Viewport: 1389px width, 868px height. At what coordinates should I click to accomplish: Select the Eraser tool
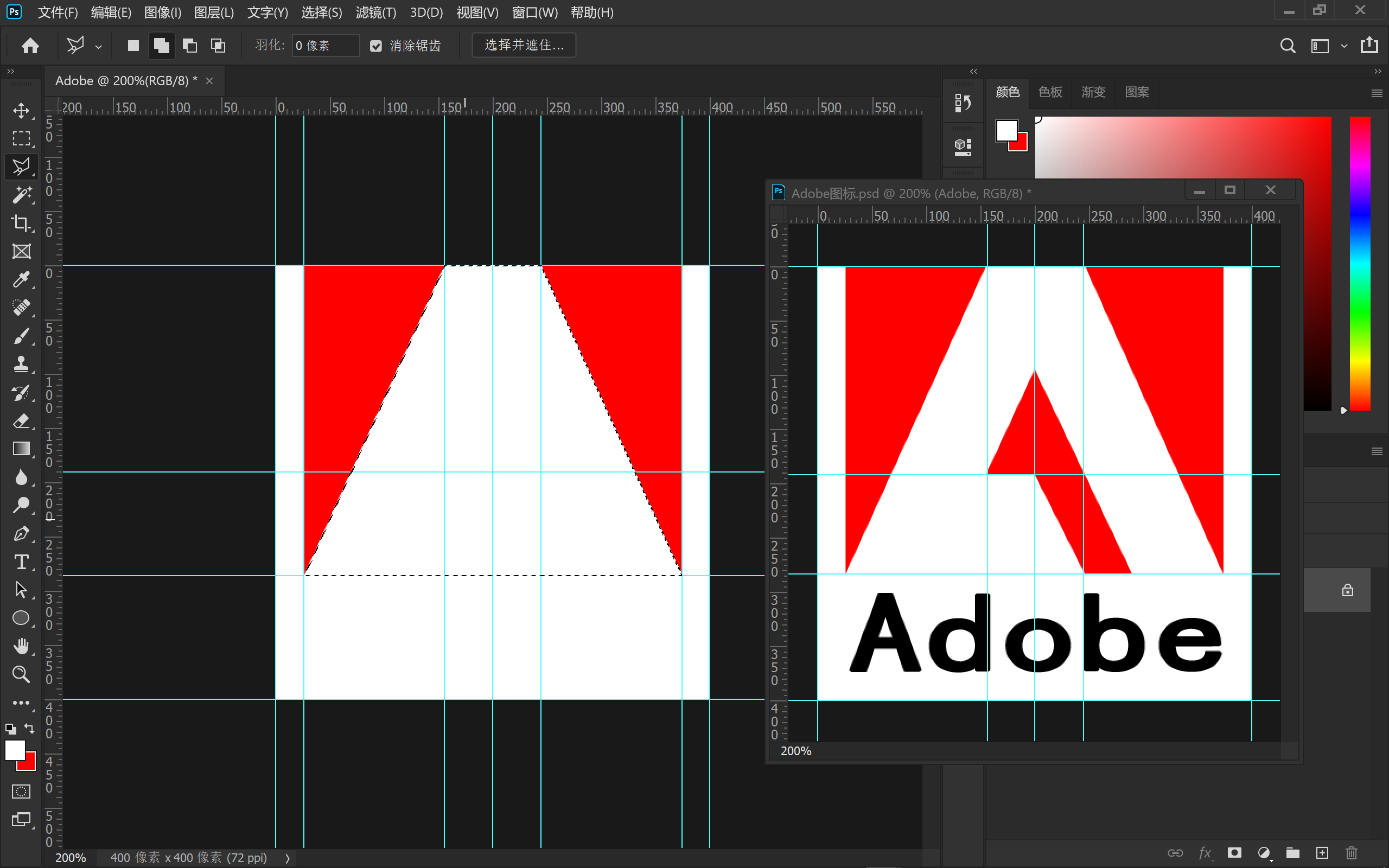[21, 420]
